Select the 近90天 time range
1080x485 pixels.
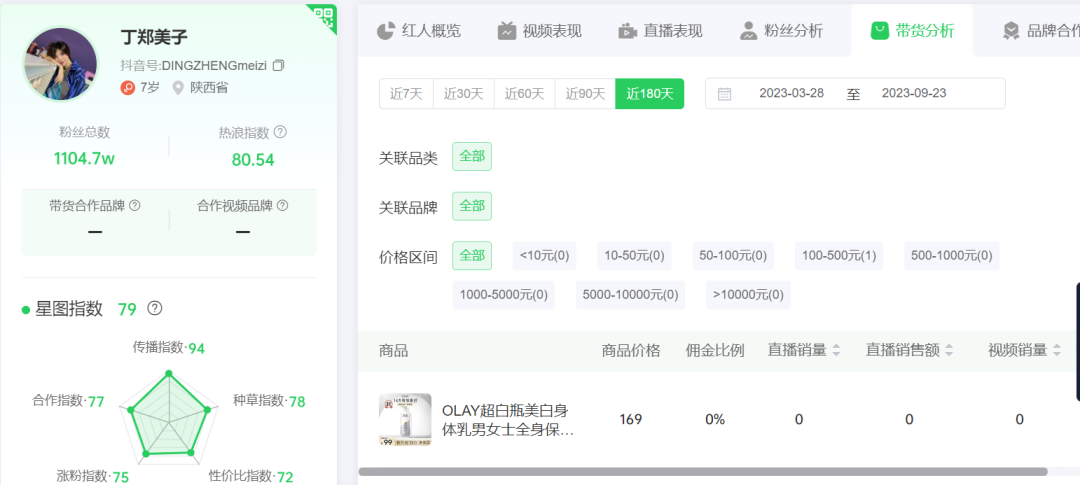(585, 94)
